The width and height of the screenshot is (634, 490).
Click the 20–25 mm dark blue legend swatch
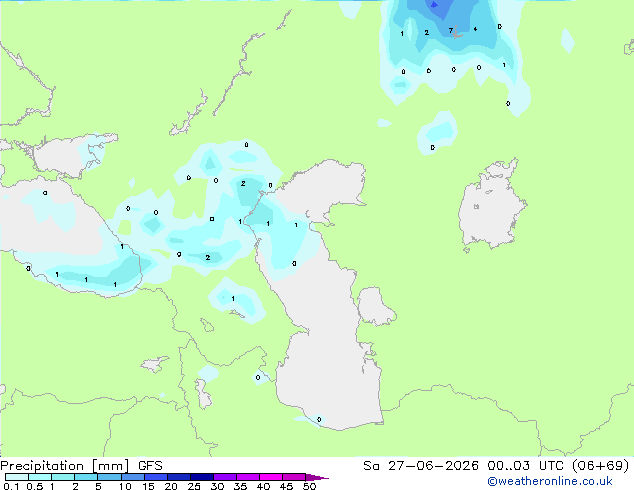[179, 477]
